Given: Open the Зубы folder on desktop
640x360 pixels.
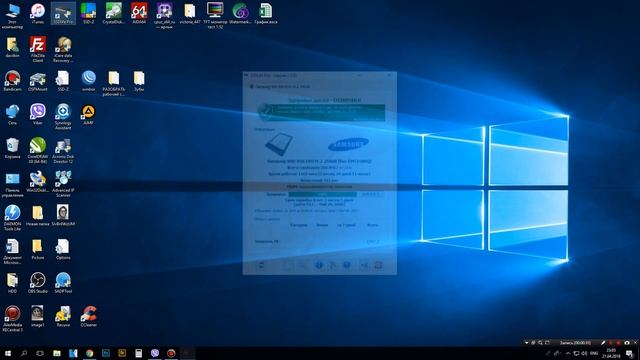Looking at the screenshot, I should pyautogui.click(x=139, y=81).
